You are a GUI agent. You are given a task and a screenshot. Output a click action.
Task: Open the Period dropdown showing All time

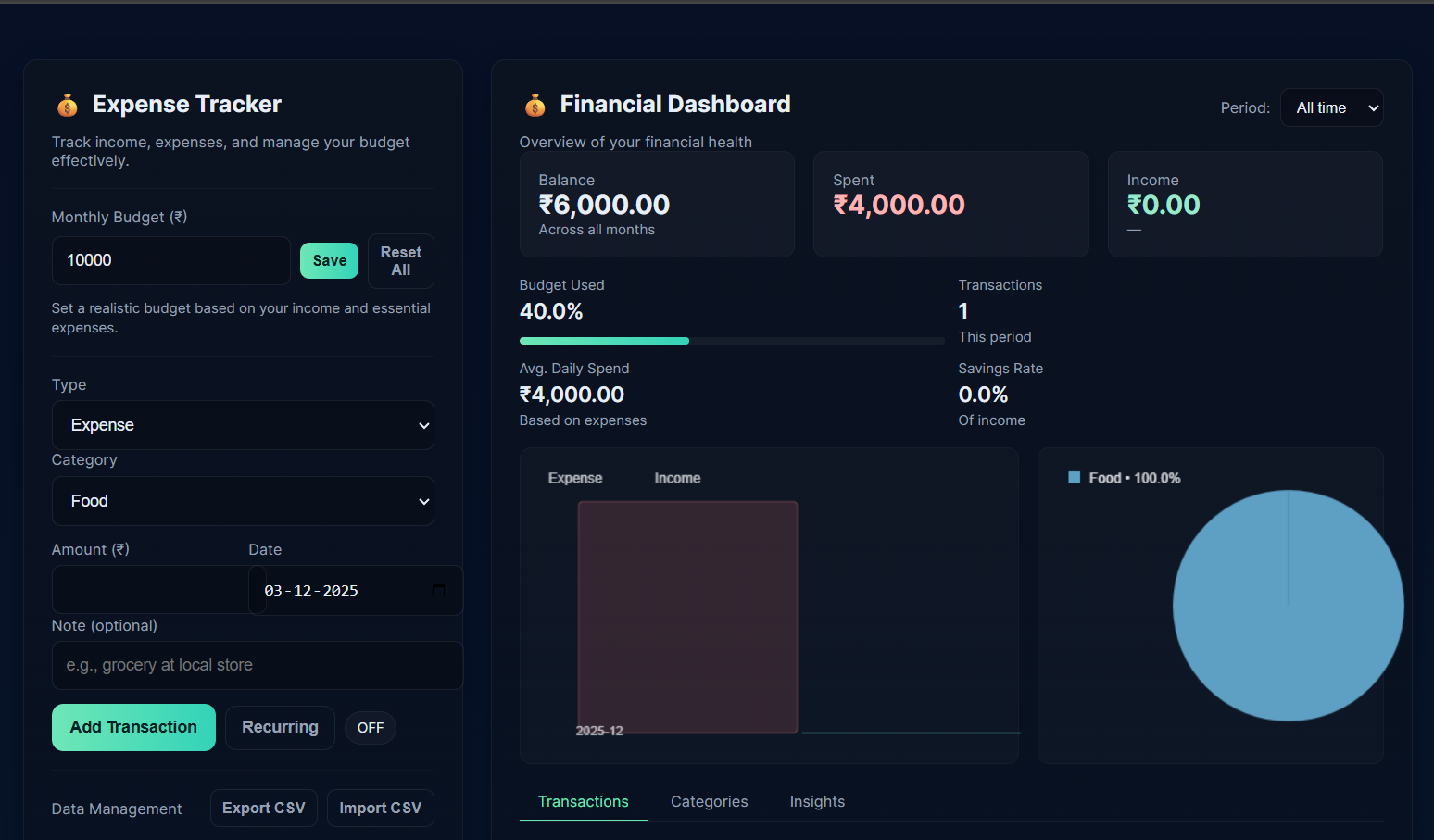click(x=1331, y=107)
